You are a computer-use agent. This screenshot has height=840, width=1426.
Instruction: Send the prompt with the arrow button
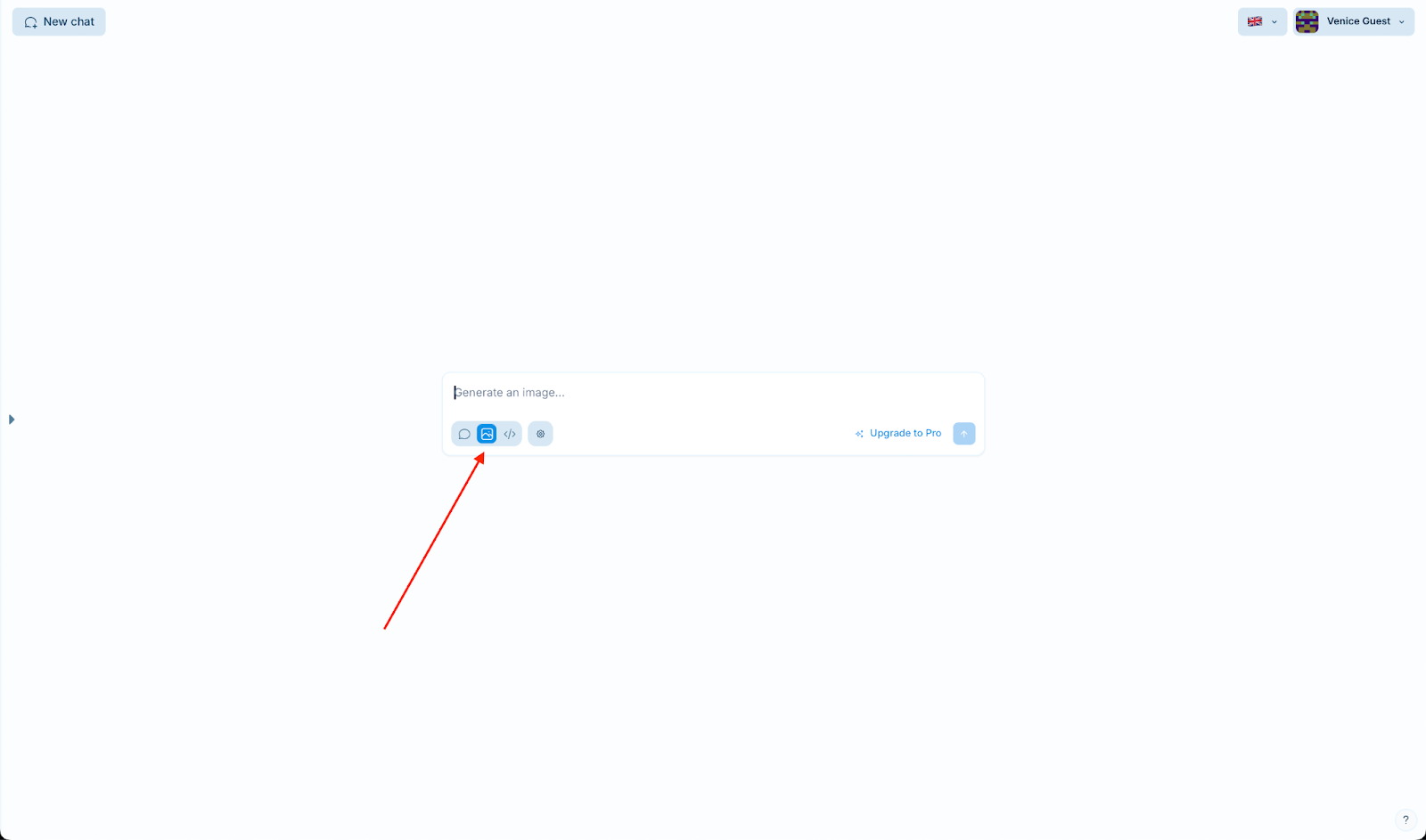[963, 434]
